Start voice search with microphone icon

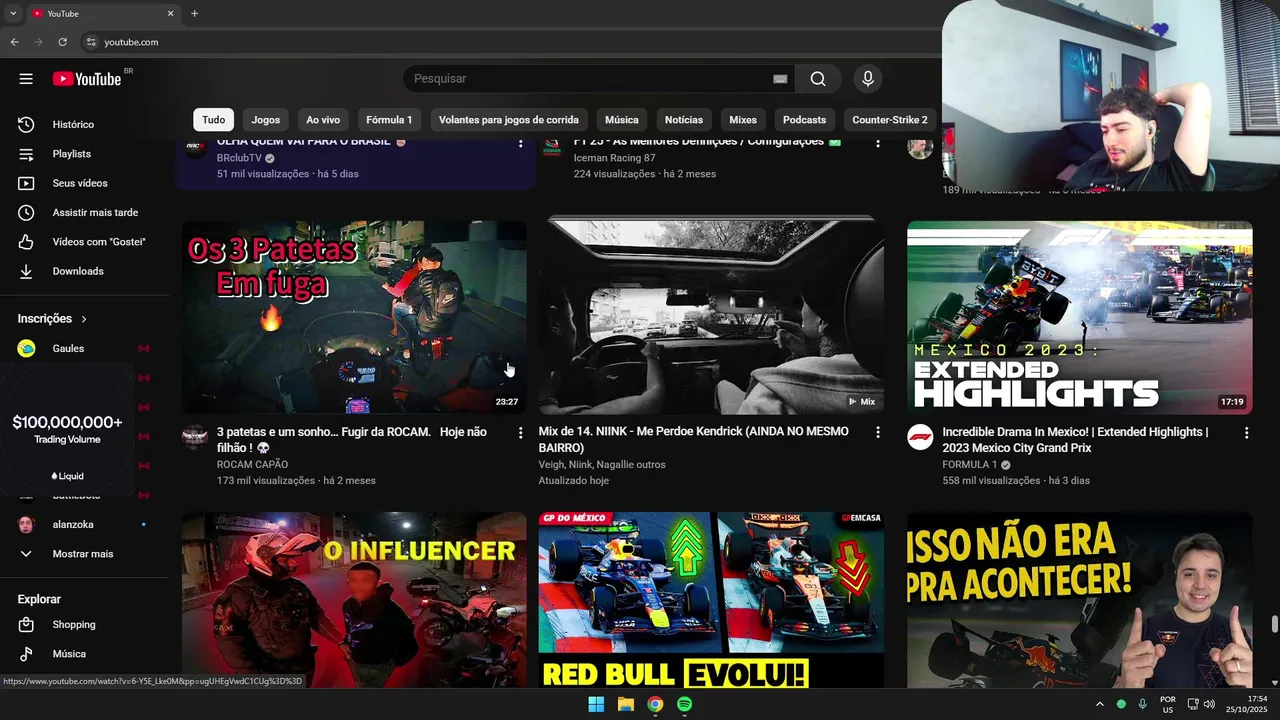click(867, 79)
